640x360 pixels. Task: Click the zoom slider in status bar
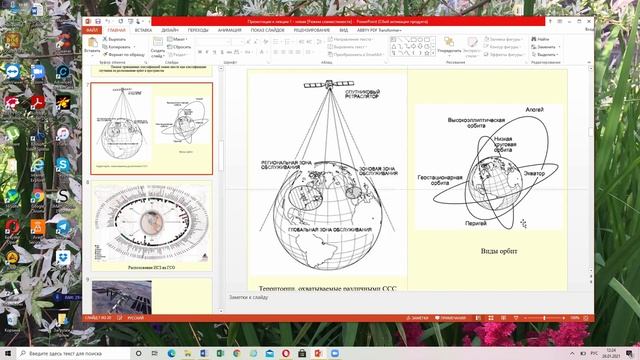click(544, 318)
